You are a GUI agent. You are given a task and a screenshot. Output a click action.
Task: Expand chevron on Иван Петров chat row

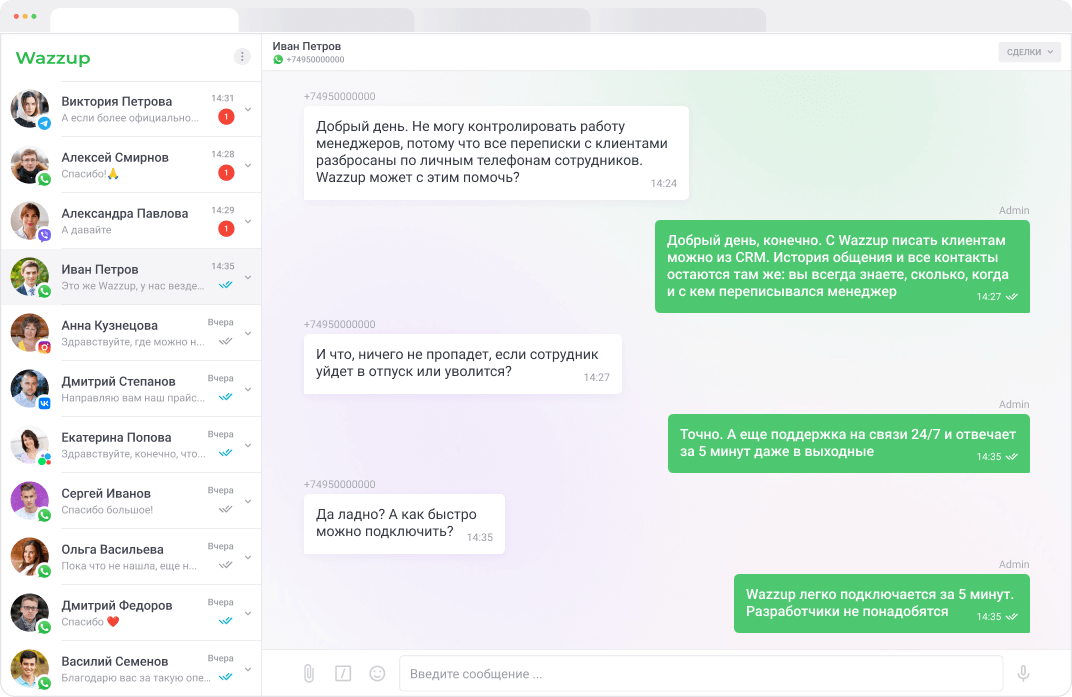(248, 278)
